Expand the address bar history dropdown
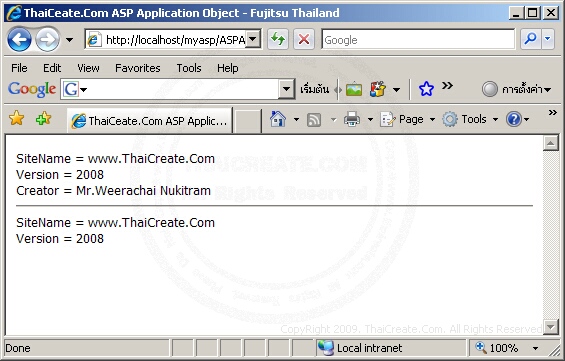Image resolution: width=565 pixels, height=361 pixels. [253, 39]
